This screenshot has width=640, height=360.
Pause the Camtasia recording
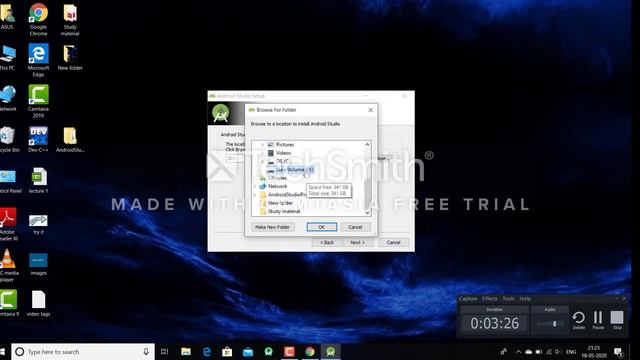pyautogui.click(x=598, y=320)
